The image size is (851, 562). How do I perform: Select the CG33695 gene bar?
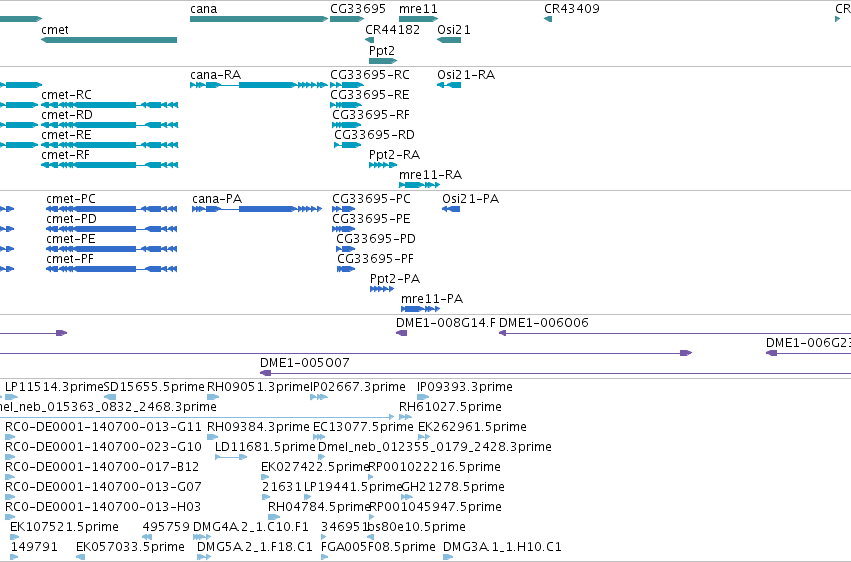347,19
